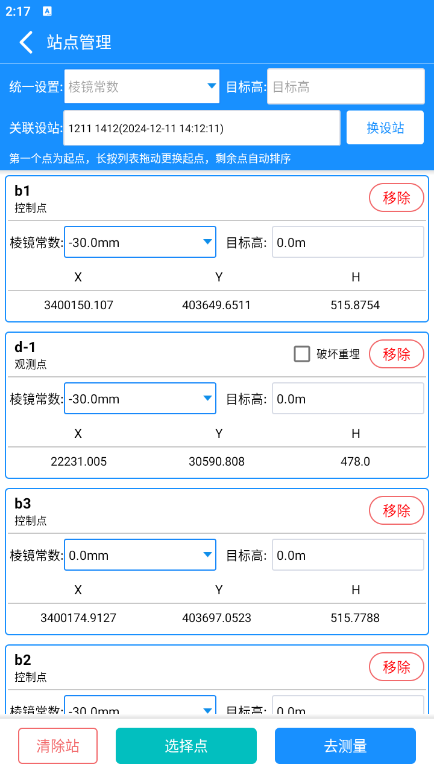The height and width of the screenshot is (773, 434).
Task: Edit the b1 目标高 field
Action: [348, 242]
